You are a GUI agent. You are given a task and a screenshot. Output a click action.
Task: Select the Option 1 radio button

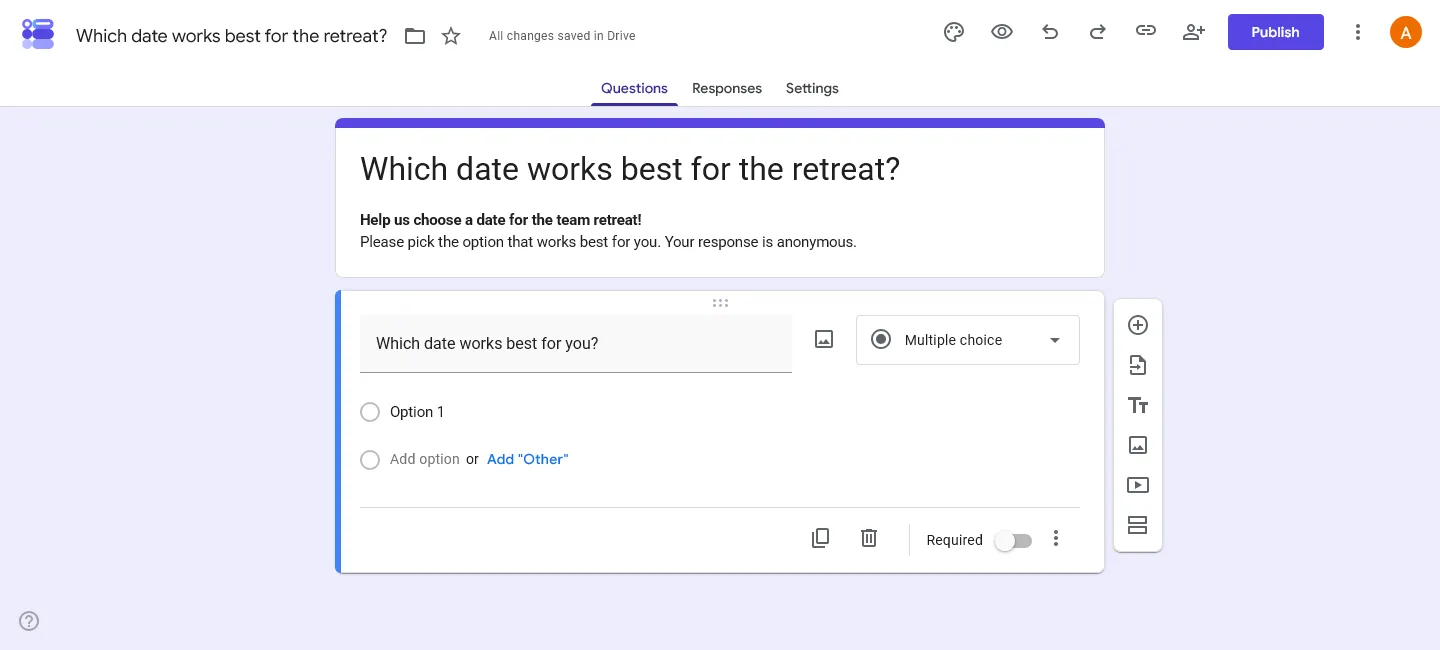coord(370,412)
